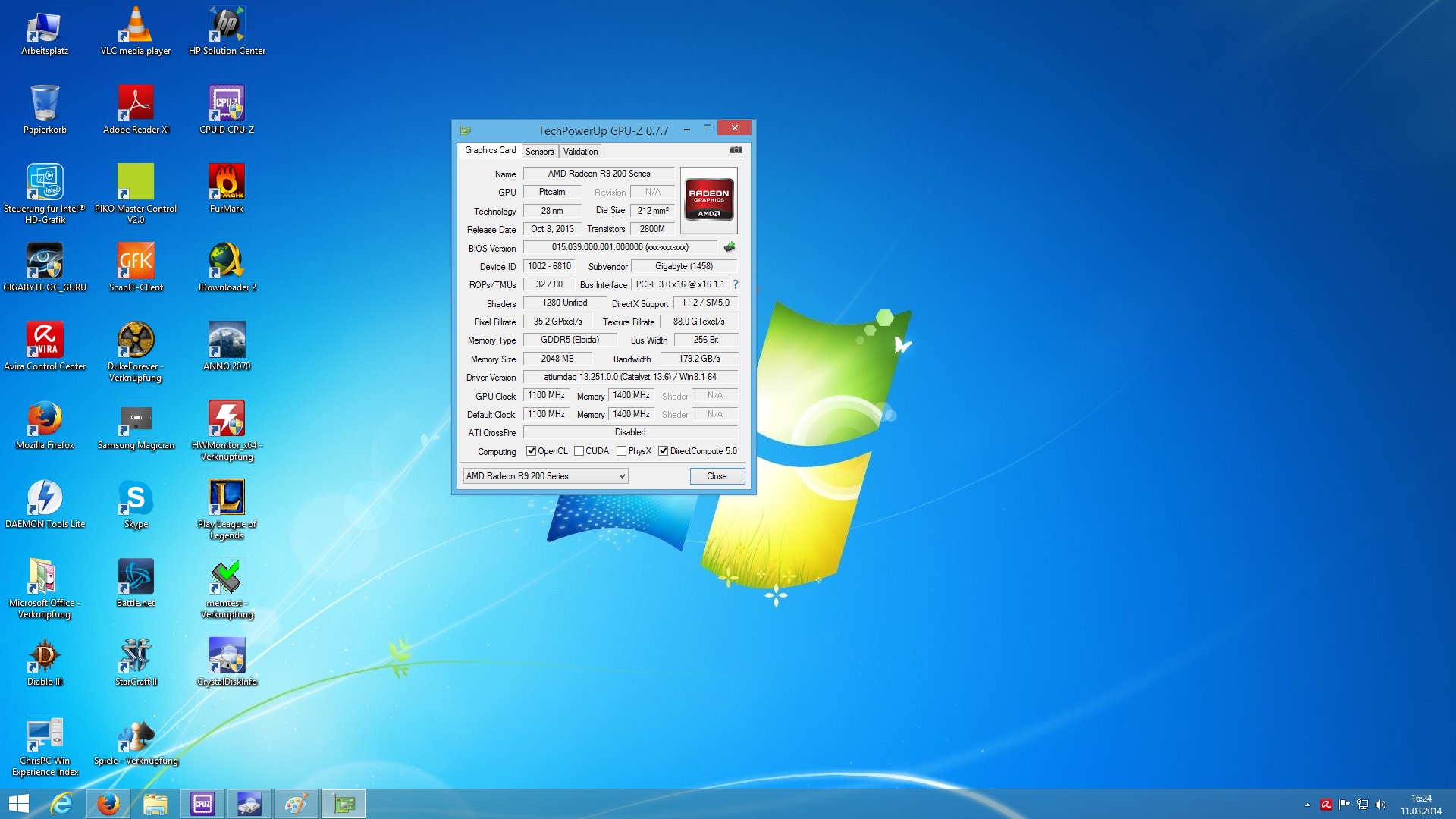
Task: Expand the AMD Radeon R9 200 Series dropdown
Action: (x=621, y=476)
